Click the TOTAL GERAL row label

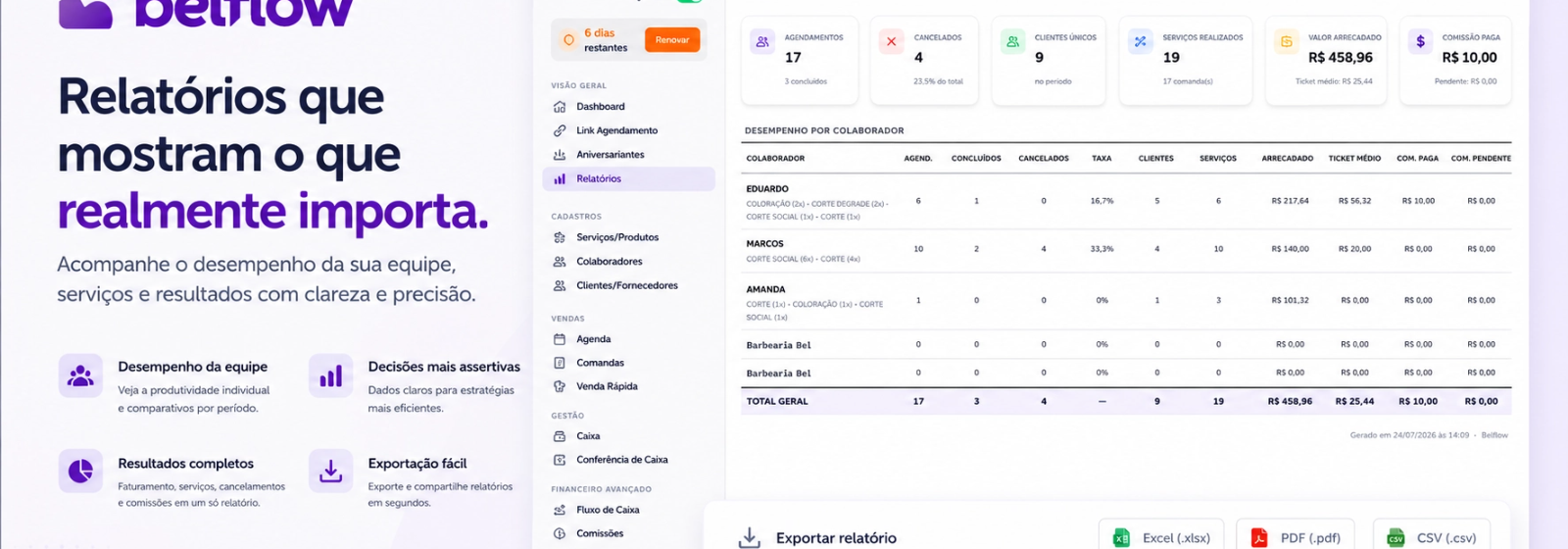[777, 402]
